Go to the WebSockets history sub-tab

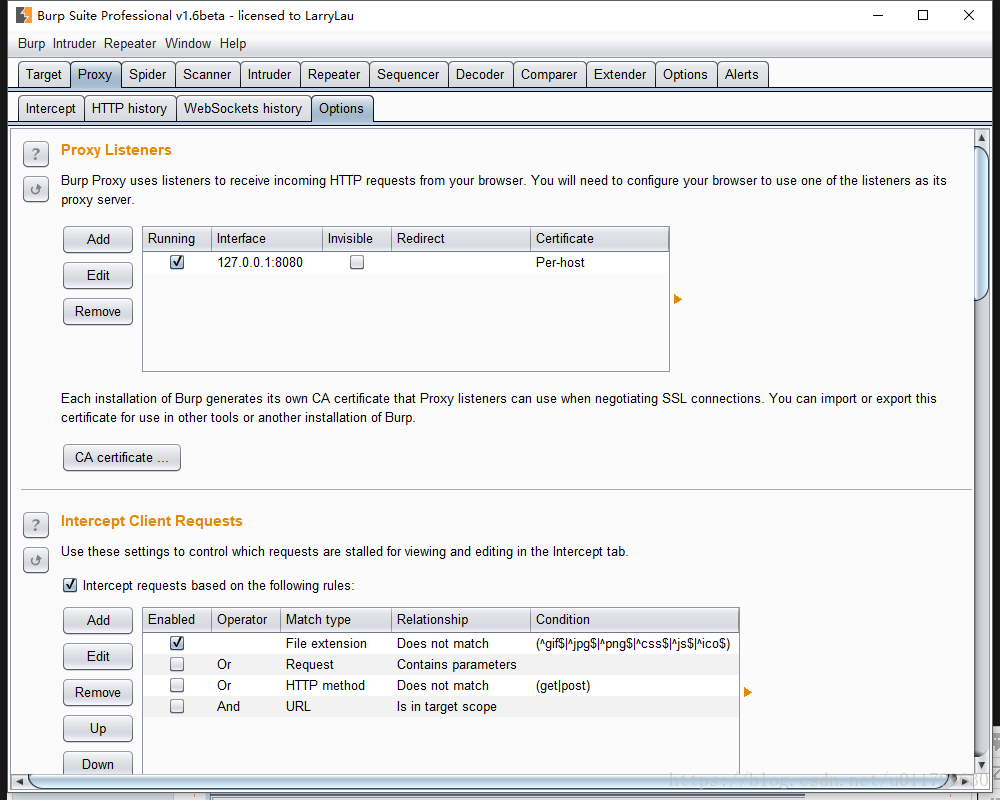[243, 108]
